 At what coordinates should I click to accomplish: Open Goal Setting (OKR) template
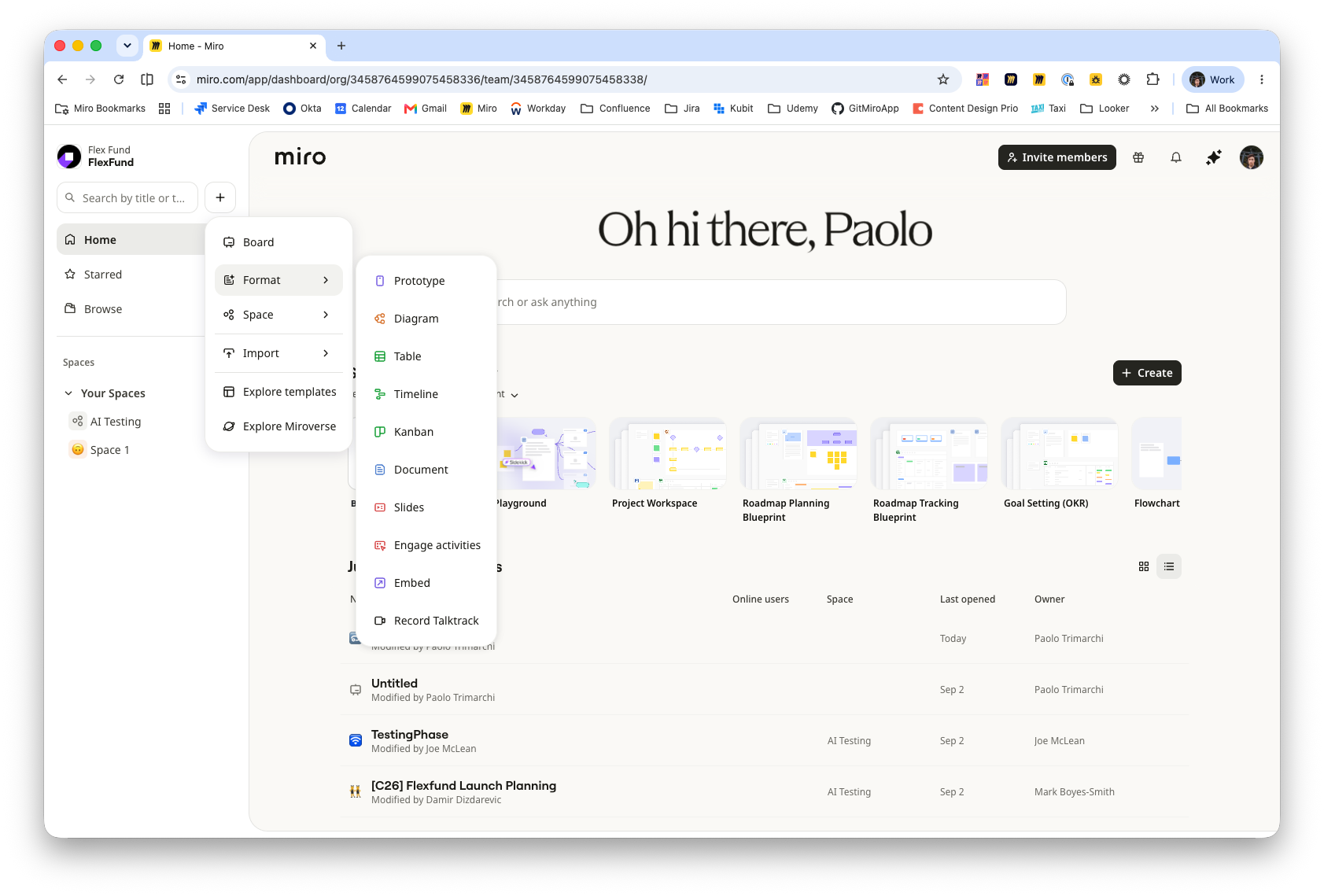(x=1059, y=455)
